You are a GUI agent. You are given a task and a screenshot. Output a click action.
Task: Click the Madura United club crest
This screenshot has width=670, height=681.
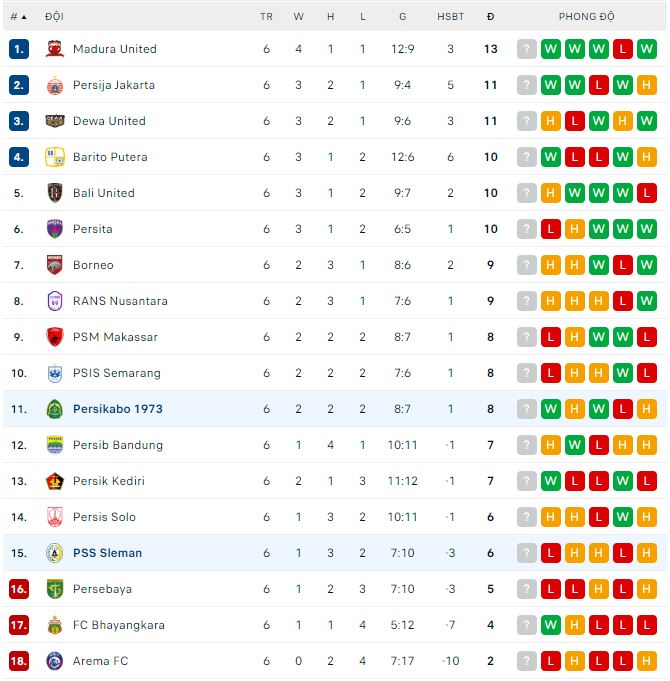point(55,49)
